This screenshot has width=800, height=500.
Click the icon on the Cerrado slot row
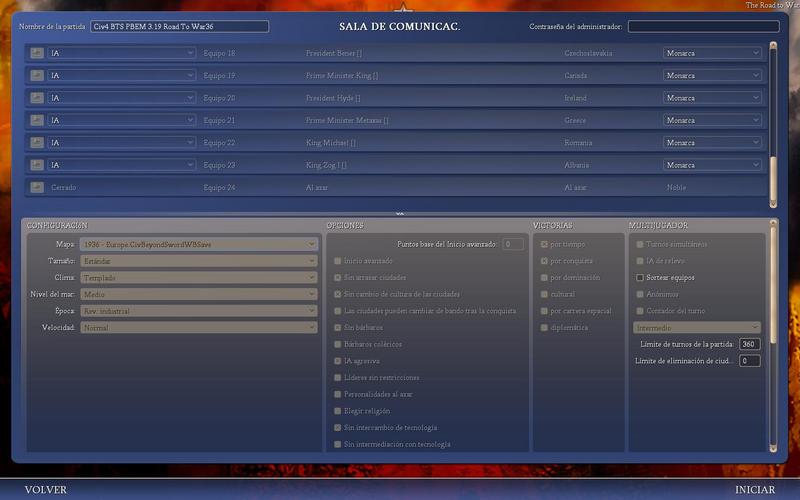click(x=37, y=187)
